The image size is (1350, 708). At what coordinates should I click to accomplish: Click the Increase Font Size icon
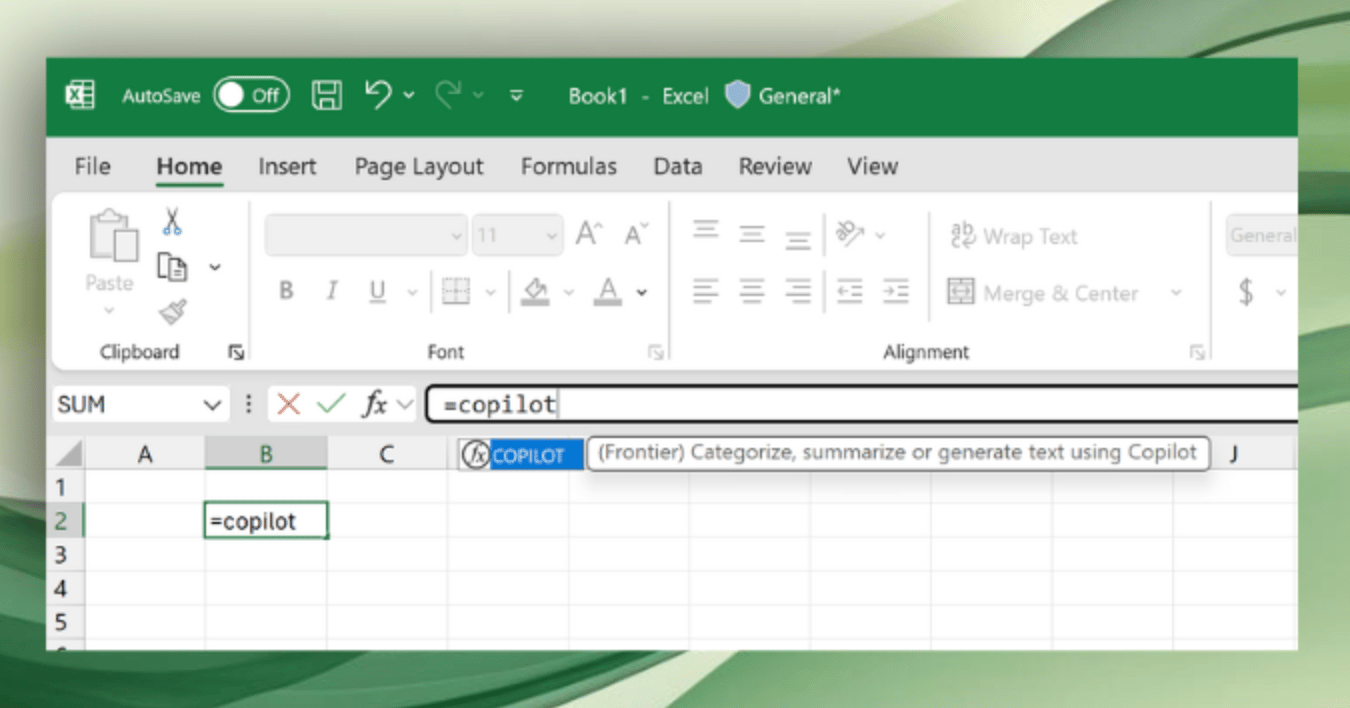click(588, 236)
